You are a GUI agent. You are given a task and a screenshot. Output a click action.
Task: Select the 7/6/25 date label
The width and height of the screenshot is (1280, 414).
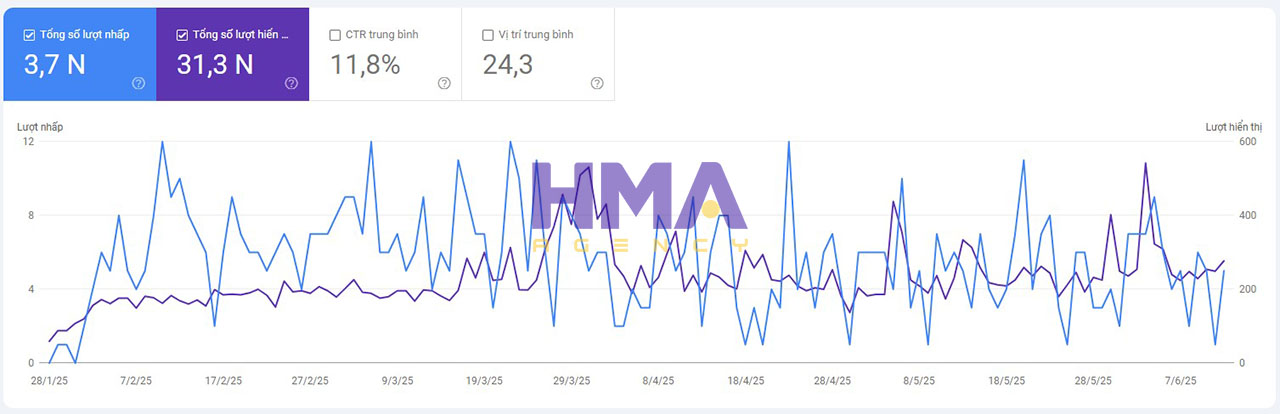[x=1180, y=381]
